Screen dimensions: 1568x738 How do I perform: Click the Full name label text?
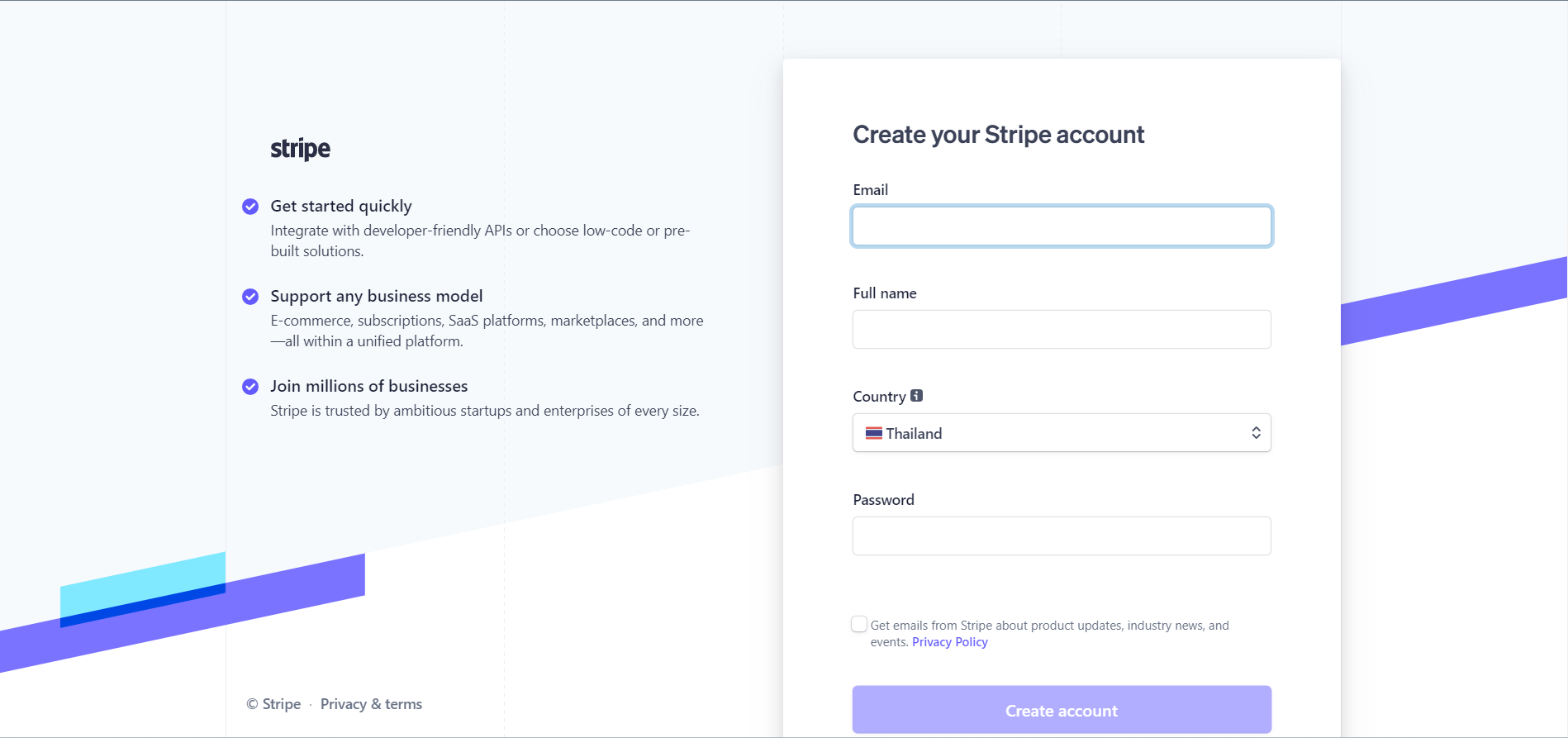[x=884, y=293]
